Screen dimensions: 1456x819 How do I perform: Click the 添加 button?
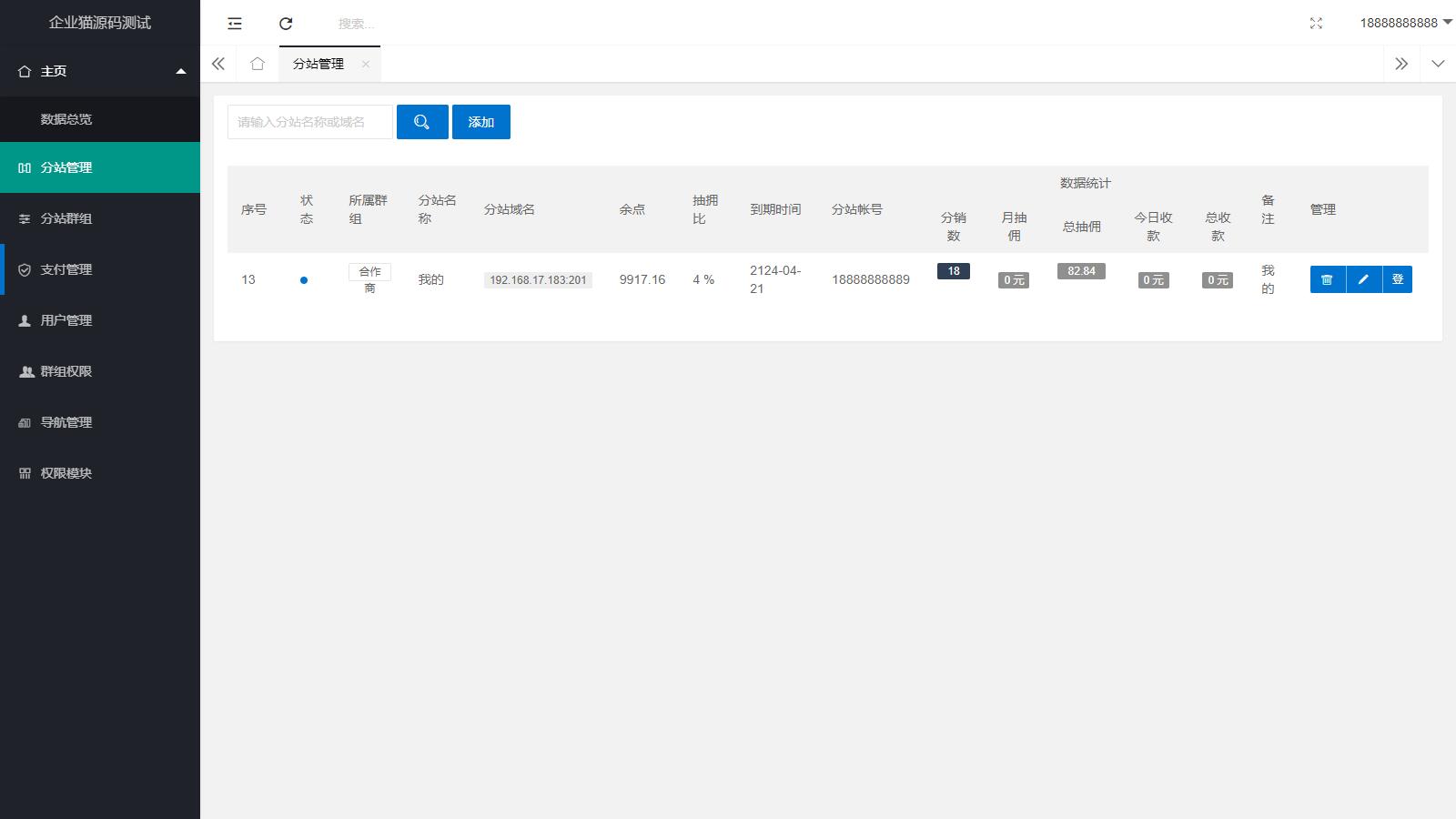[x=480, y=122]
